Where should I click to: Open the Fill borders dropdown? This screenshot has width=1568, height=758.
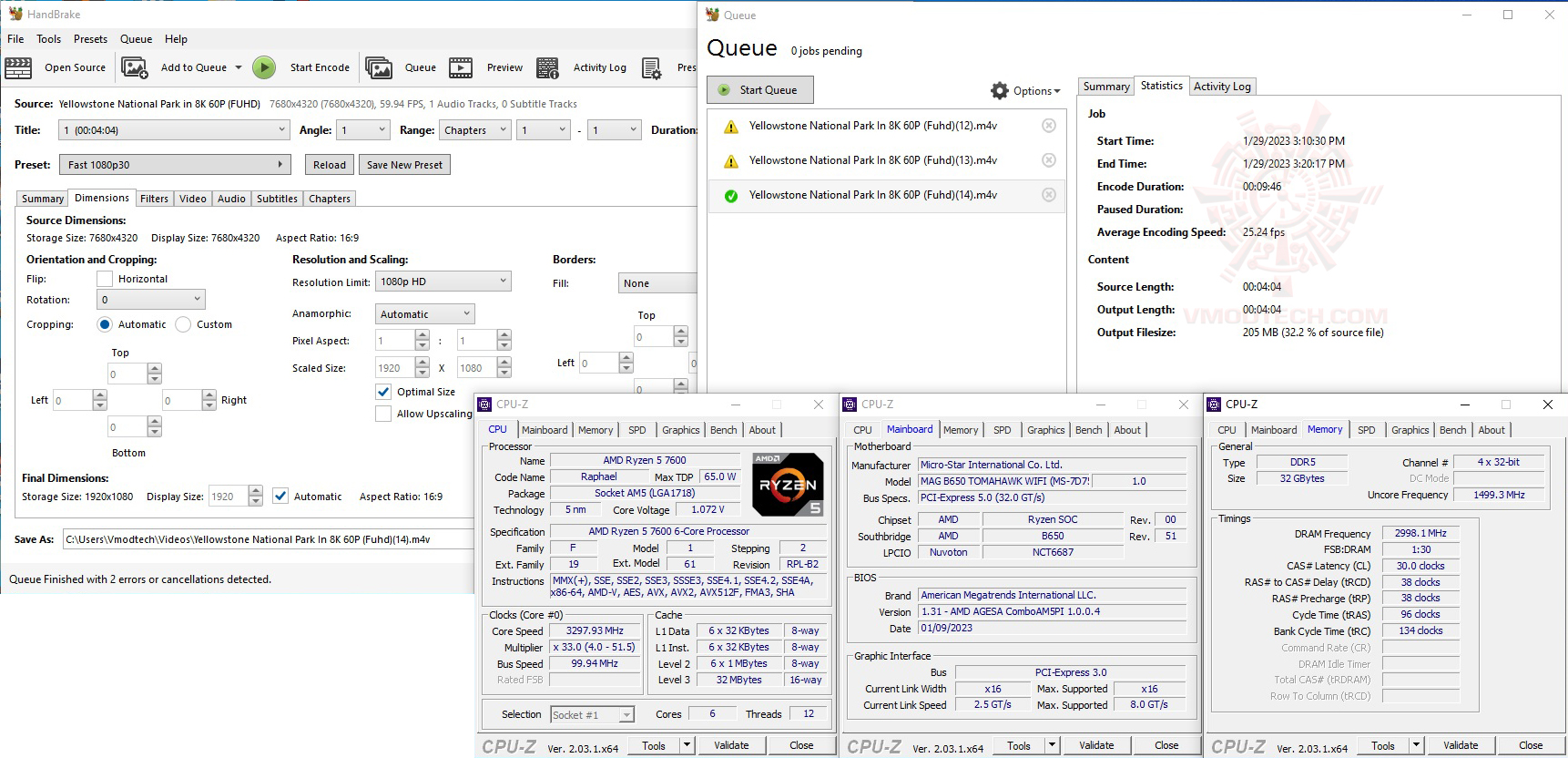(657, 283)
